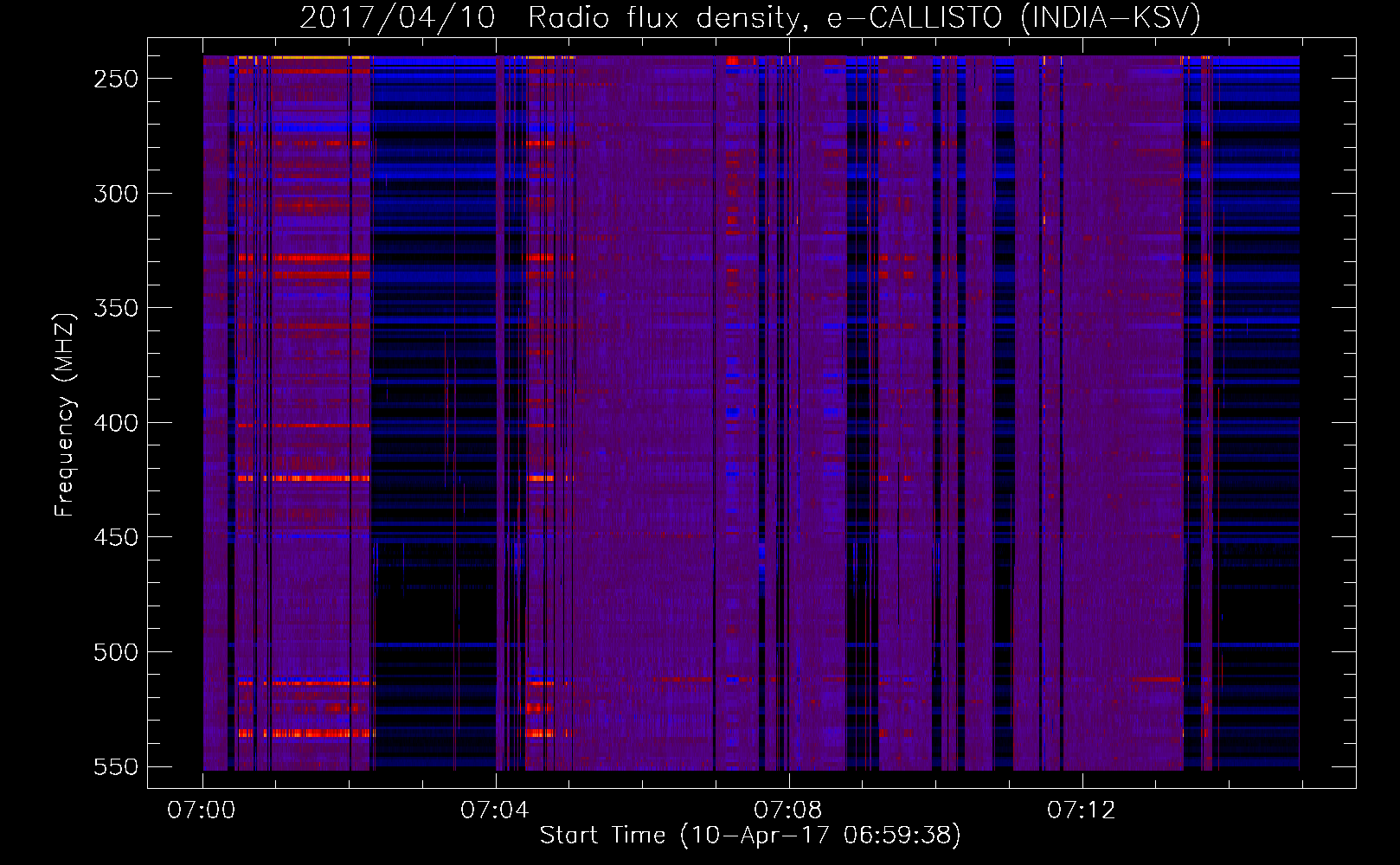
Task: Click the plot title "2017/04/10 Radio flux density, e-CALLISTO (INDIA-KSV)"
Action: point(750,17)
